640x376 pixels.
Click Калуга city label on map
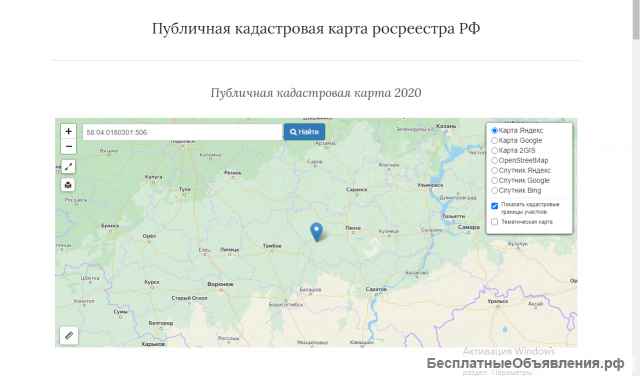153,177
